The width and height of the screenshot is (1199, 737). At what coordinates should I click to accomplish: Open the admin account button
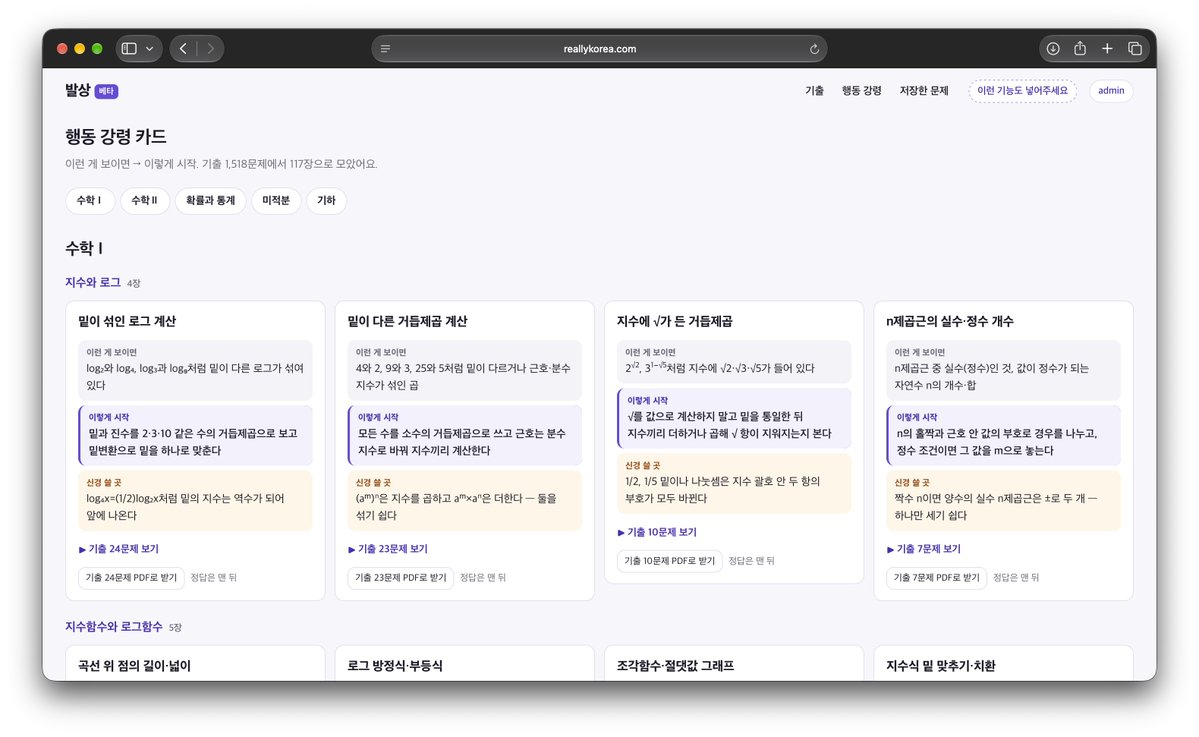(x=1111, y=91)
